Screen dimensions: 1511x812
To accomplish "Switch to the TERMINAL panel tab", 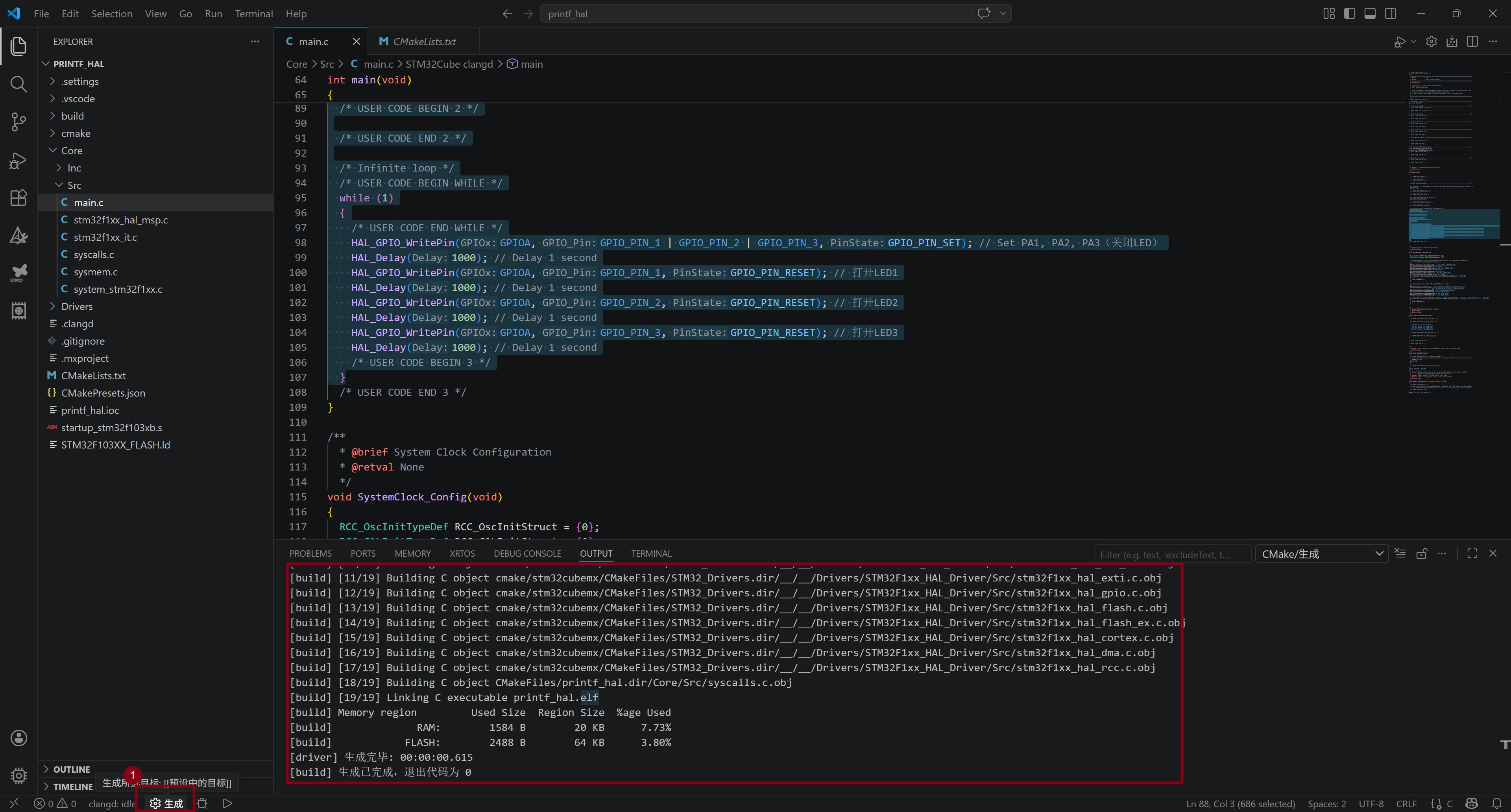I will 651,554.
